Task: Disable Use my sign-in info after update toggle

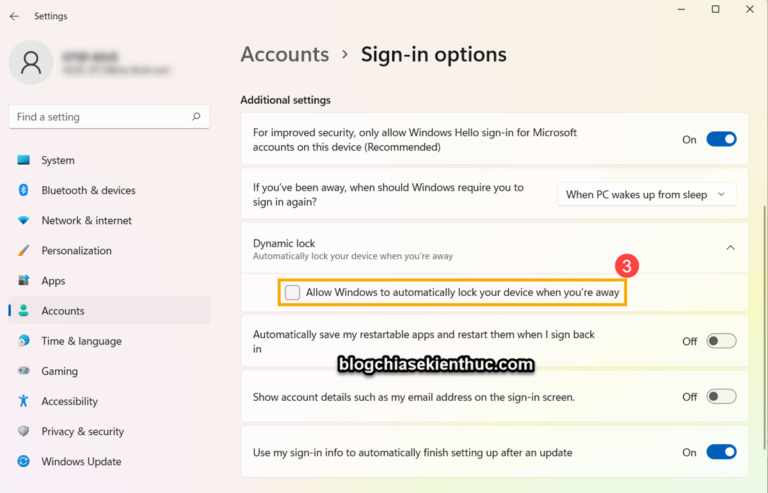Action: 721,452
